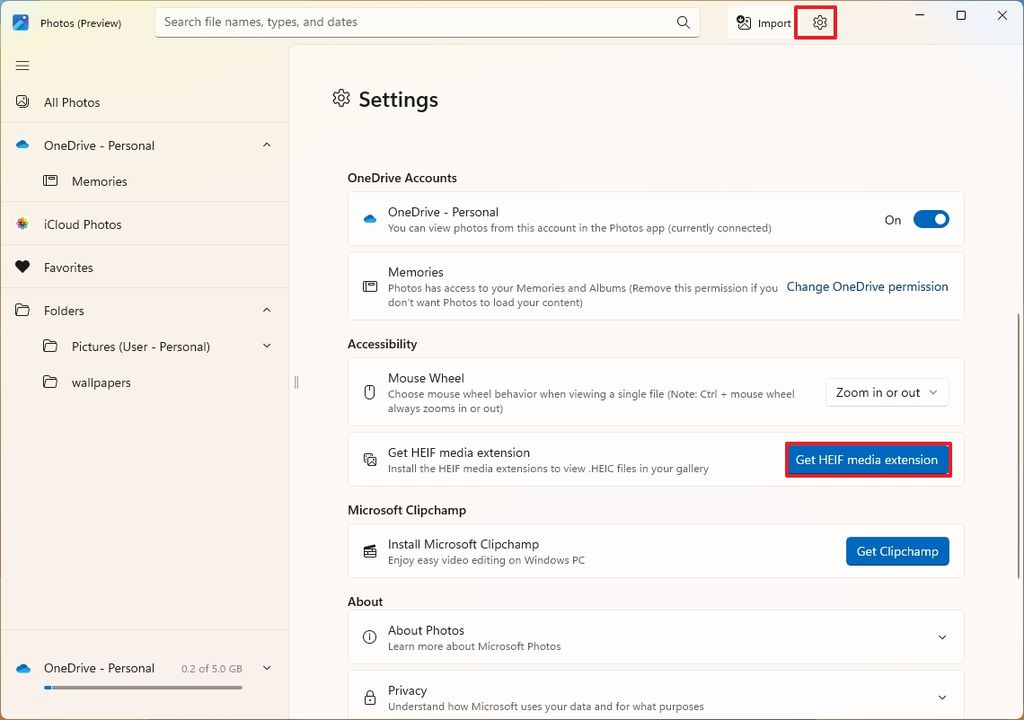This screenshot has width=1024, height=720.
Task: Toggle the hamburger navigation menu
Action: tap(22, 66)
